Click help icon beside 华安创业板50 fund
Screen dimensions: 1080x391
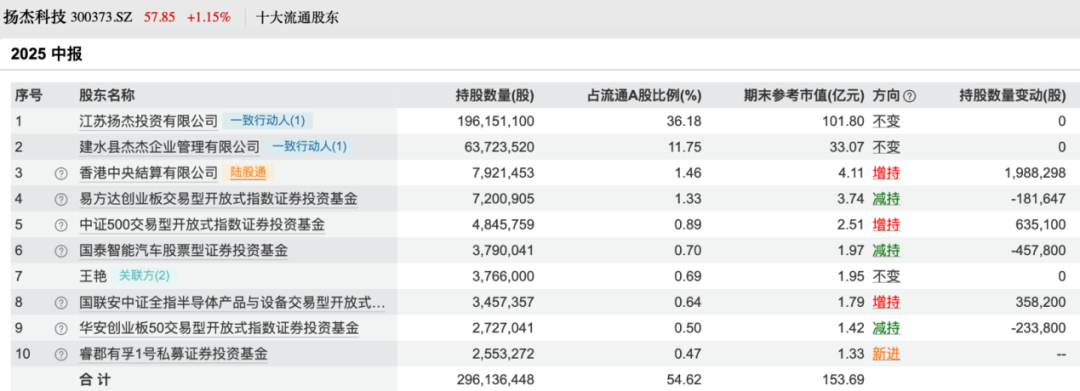tap(61, 329)
